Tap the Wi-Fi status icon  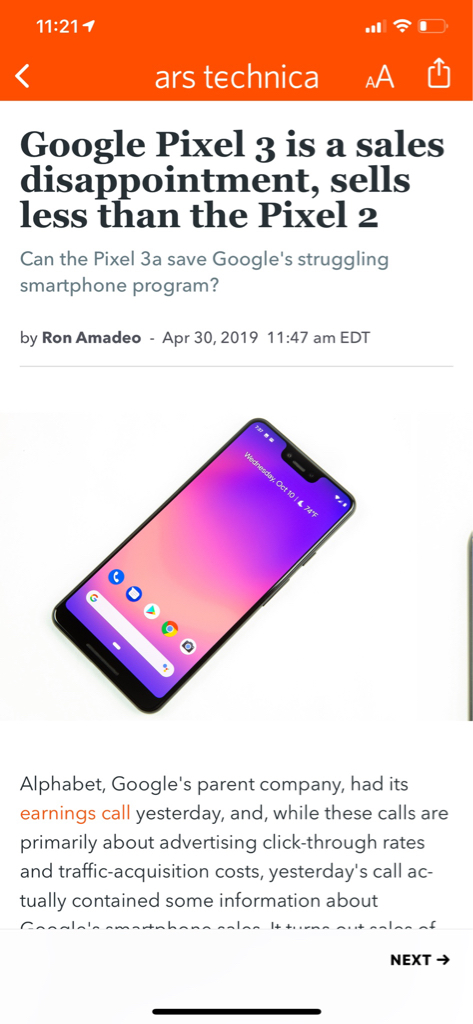[401, 27]
